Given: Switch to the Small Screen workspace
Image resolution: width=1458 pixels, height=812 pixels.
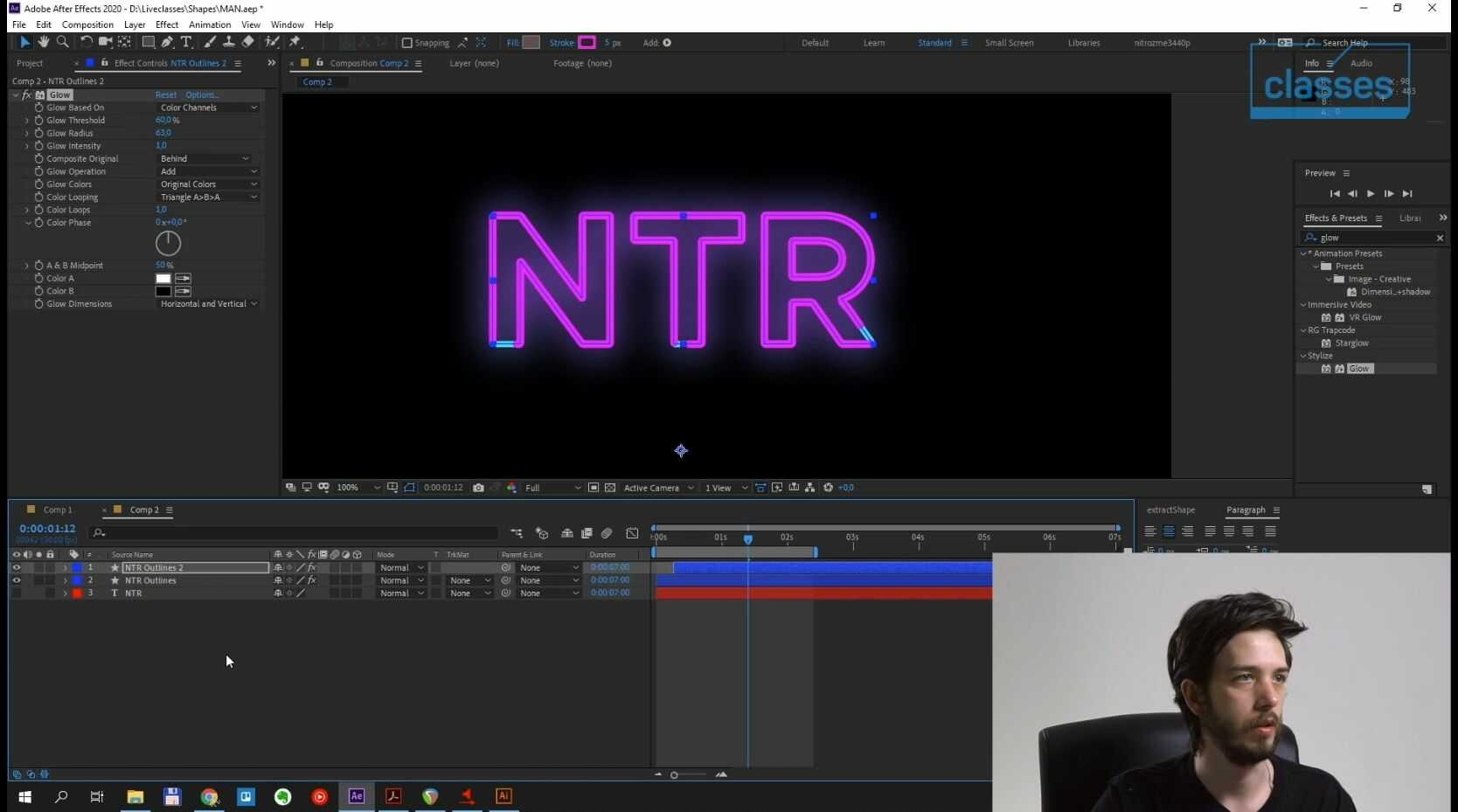Looking at the screenshot, I should 1010,43.
